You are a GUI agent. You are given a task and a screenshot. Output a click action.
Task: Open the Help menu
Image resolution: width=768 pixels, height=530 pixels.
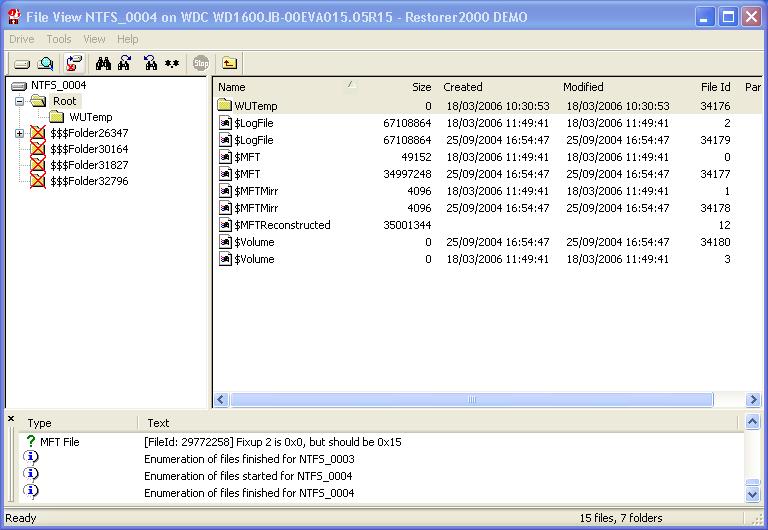tap(127, 39)
